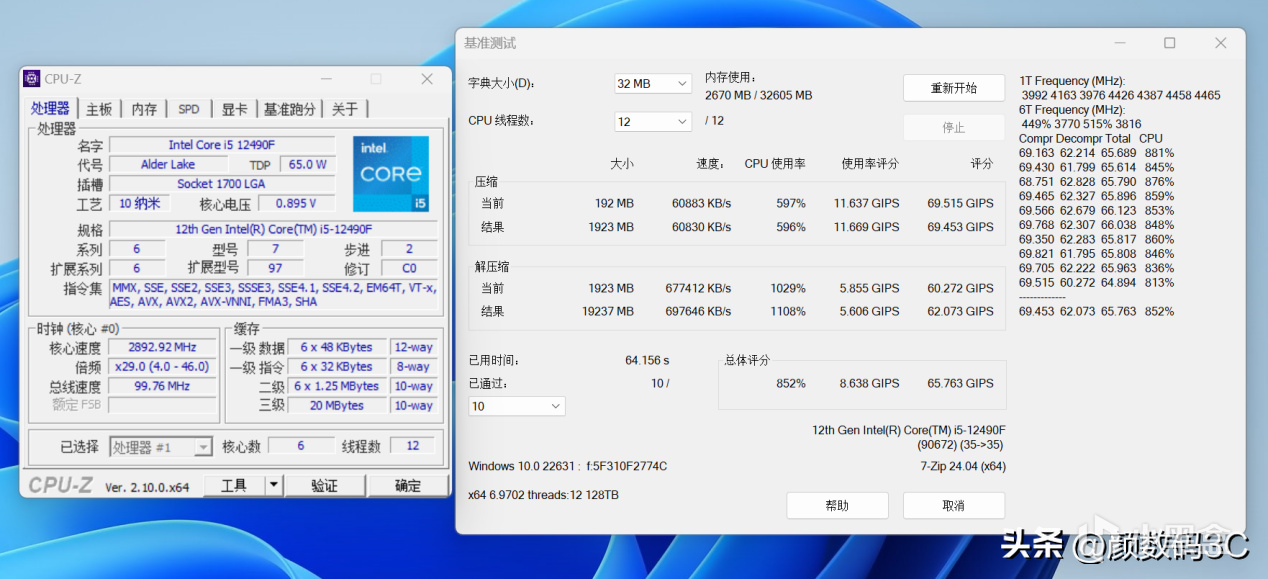Click the 工具 button in CPU-Z
Screen dimensions: 1268x579
click(x=234, y=486)
